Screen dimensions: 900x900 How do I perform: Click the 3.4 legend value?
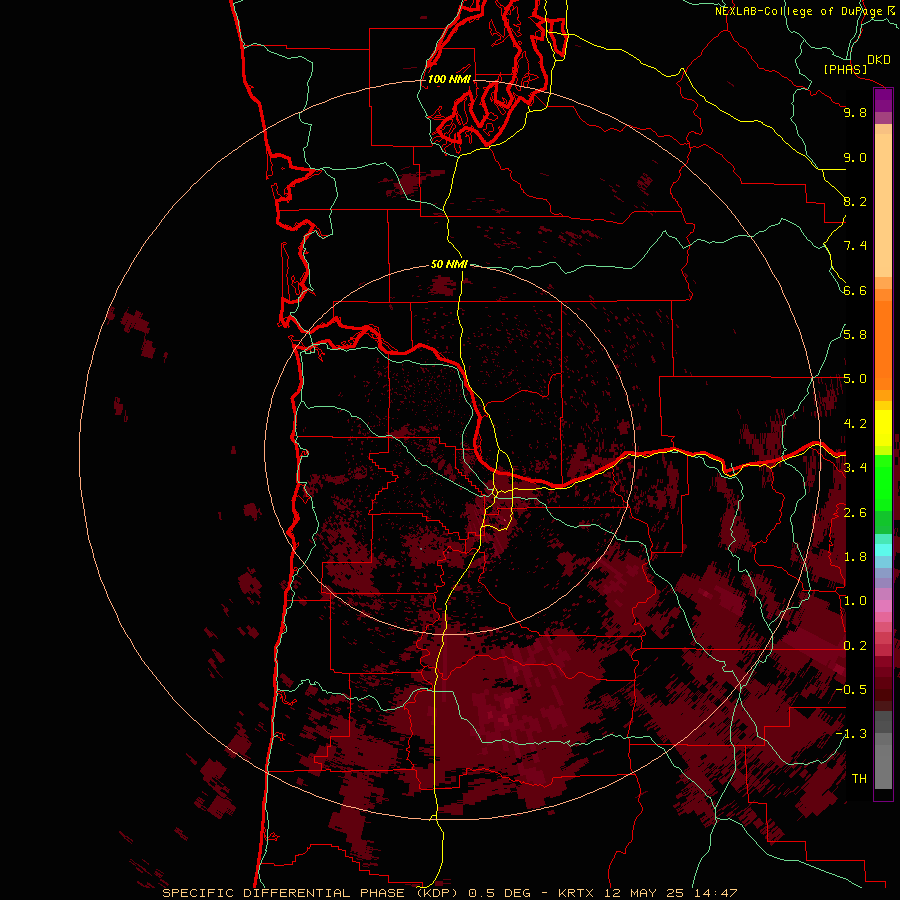[855, 468]
